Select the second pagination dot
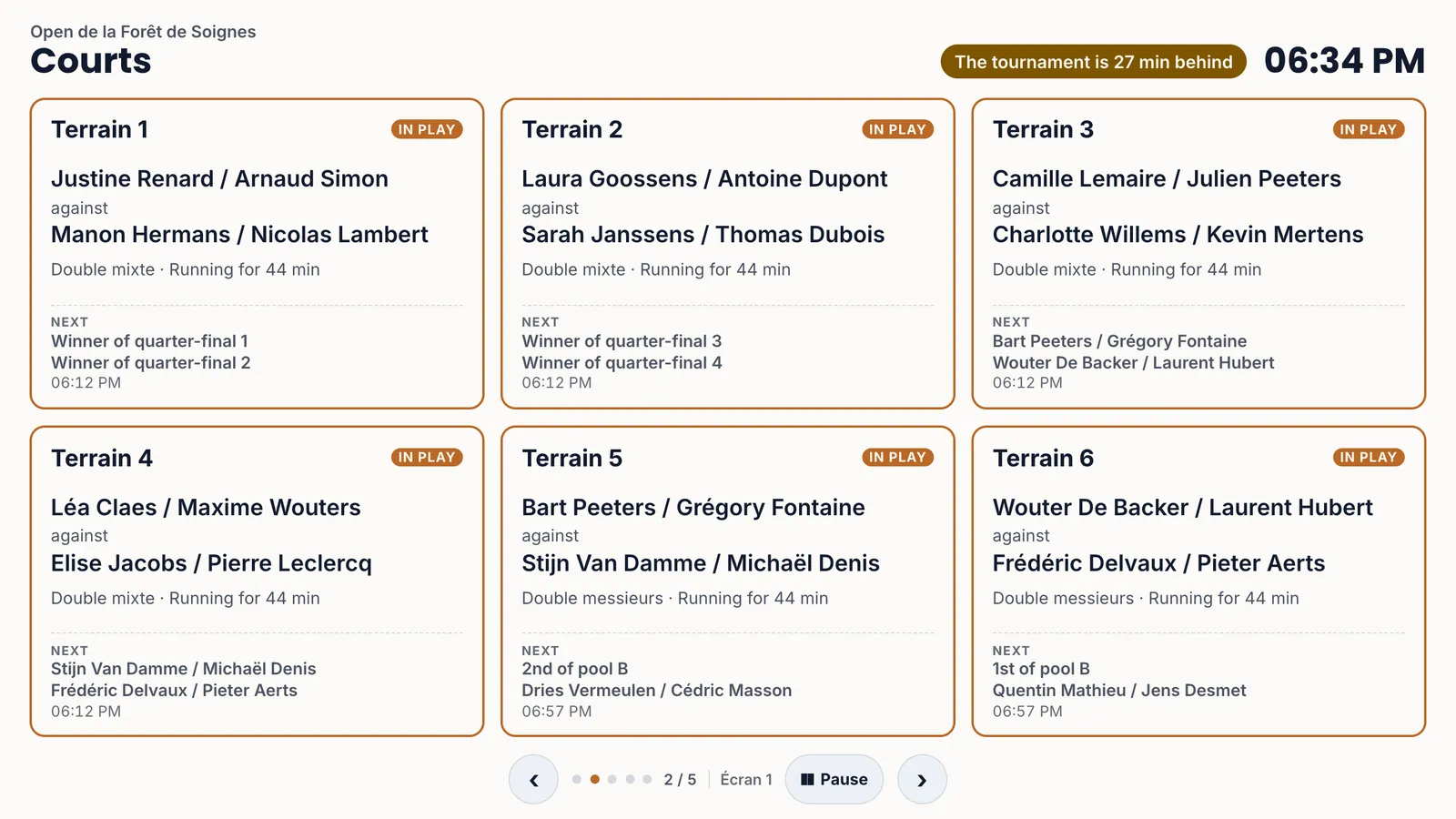This screenshot has width=1456, height=819. pyautogui.click(x=594, y=779)
